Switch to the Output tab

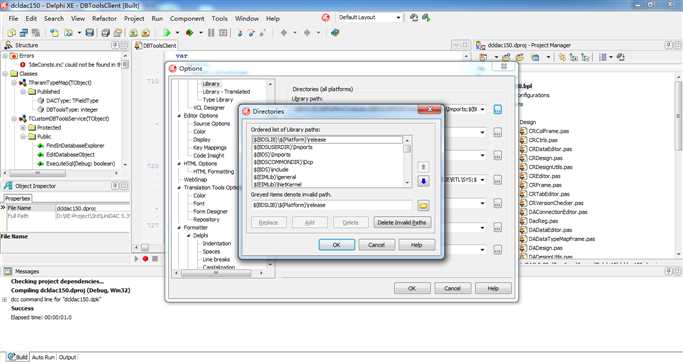[67, 357]
